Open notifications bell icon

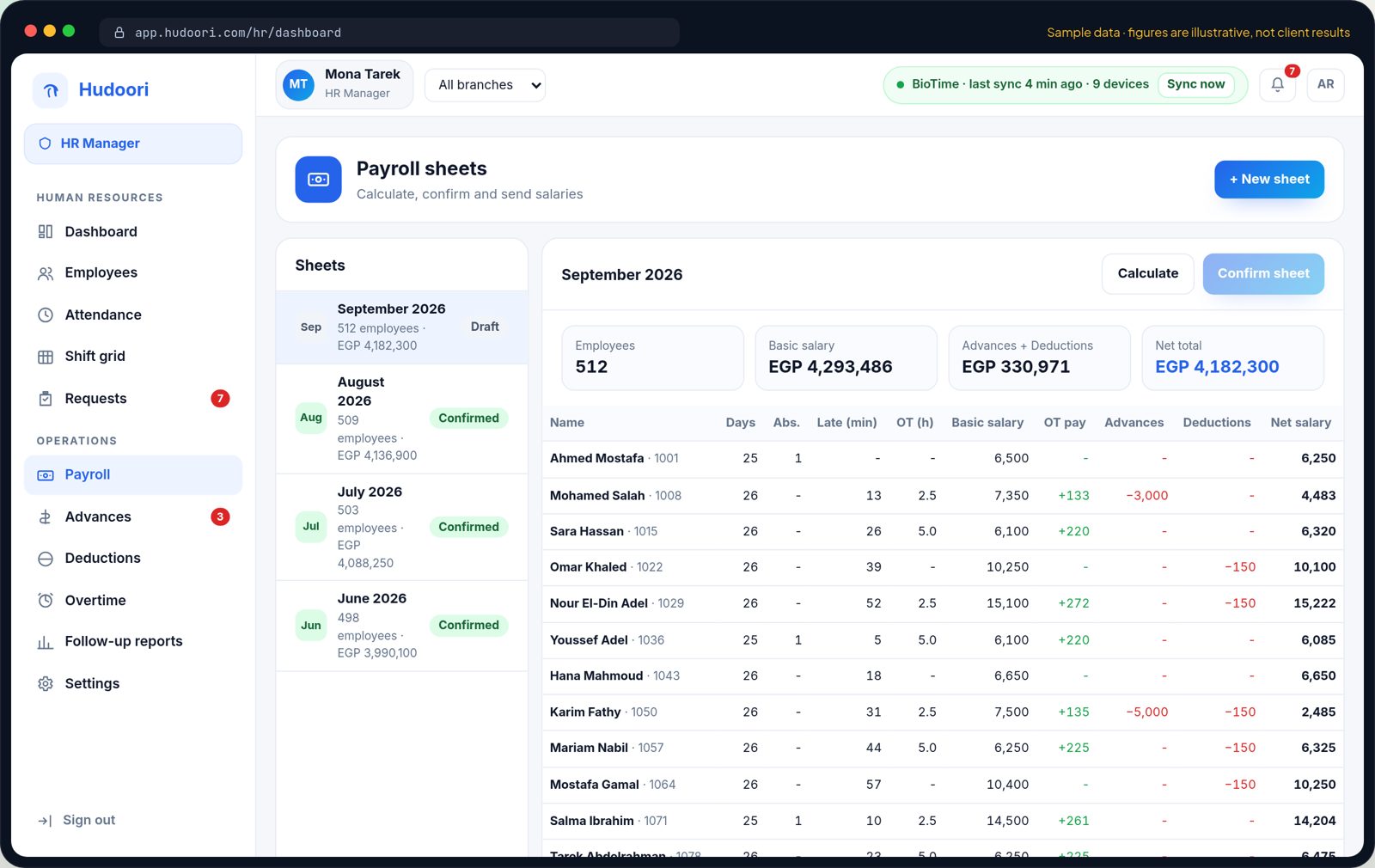[x=1277, y=84]
